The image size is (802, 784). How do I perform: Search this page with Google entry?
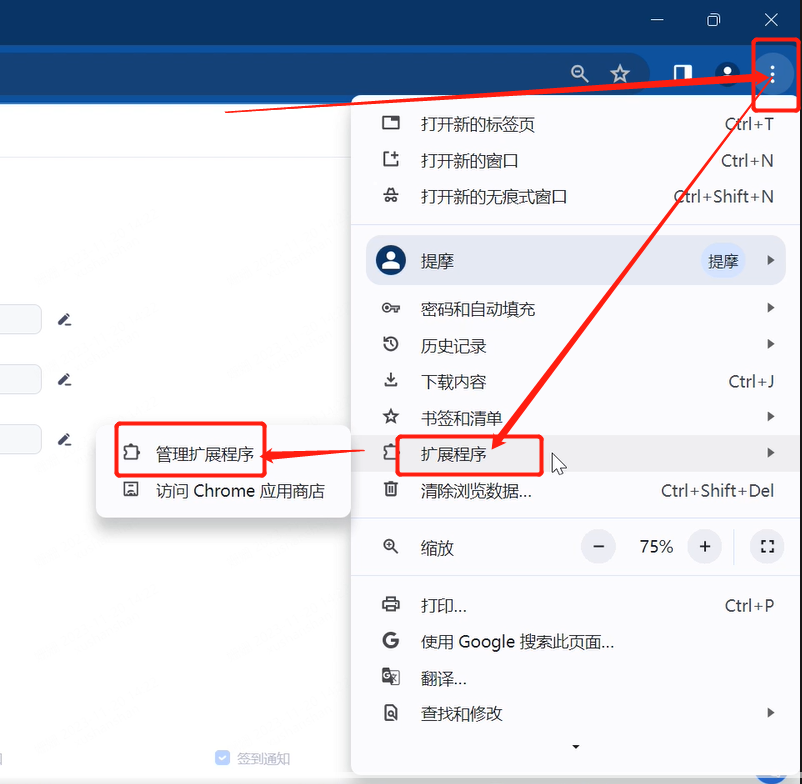pyautogui.click(x=576, y=642)
